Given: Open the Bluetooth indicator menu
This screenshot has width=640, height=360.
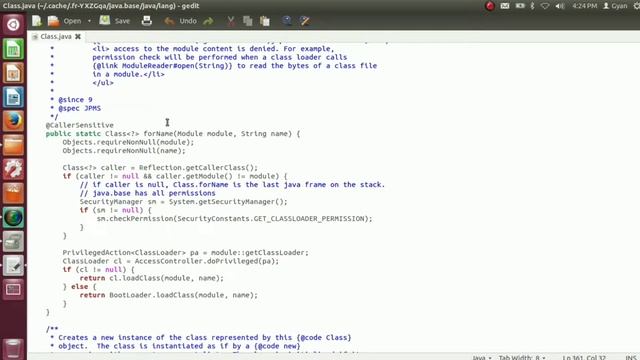Looking at the screenshot, I should [532, 6].
